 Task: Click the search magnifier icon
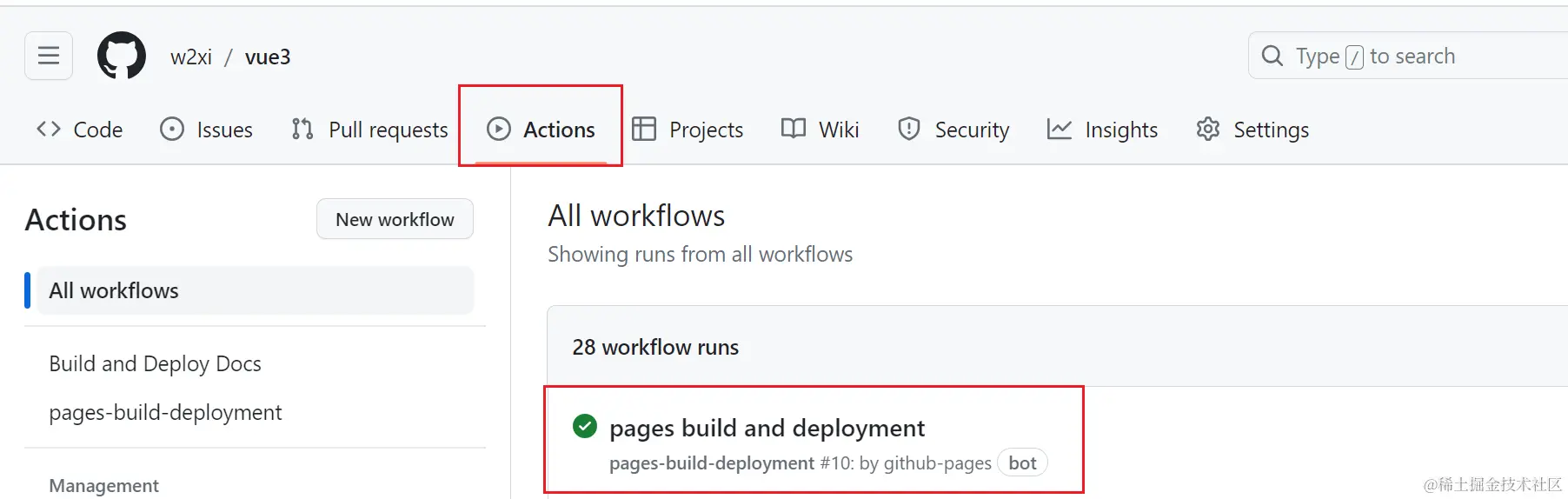[1272, 56]
